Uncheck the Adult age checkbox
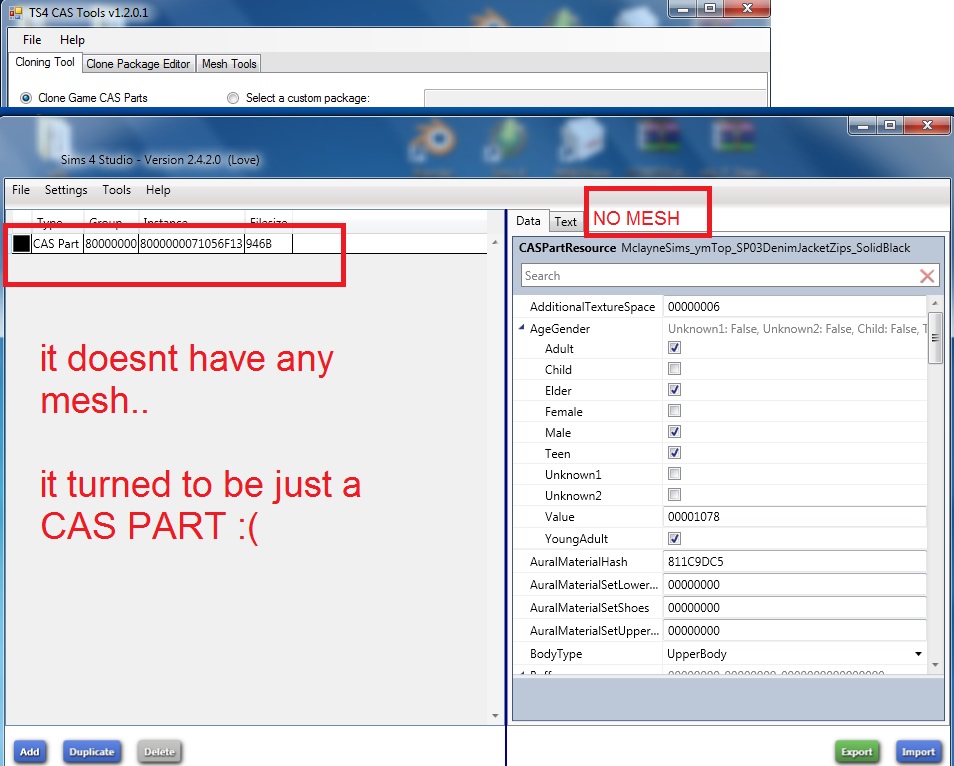The image size is (954, 766). (676, 348)
